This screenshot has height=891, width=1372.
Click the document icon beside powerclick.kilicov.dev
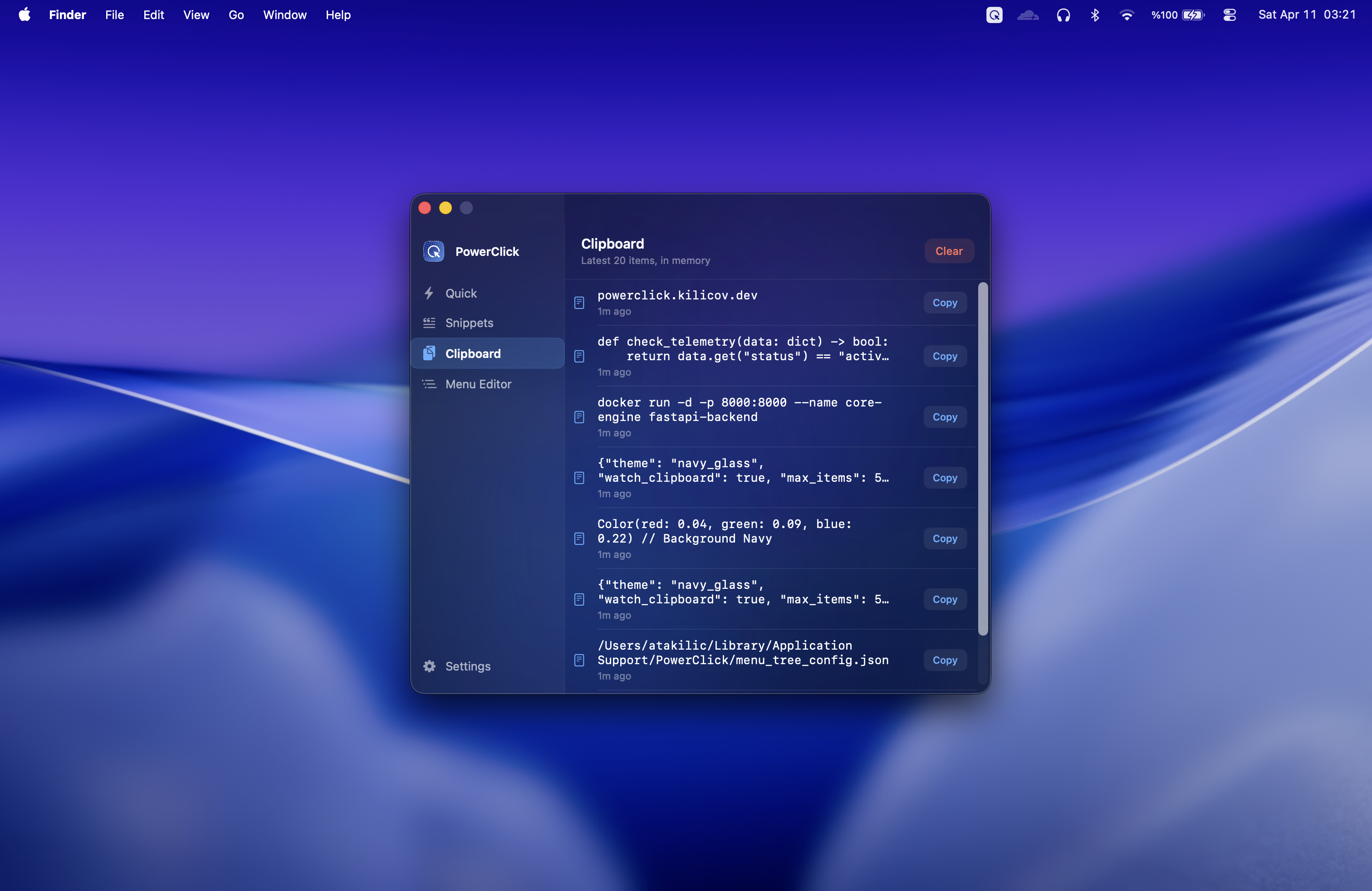[579, 303]
